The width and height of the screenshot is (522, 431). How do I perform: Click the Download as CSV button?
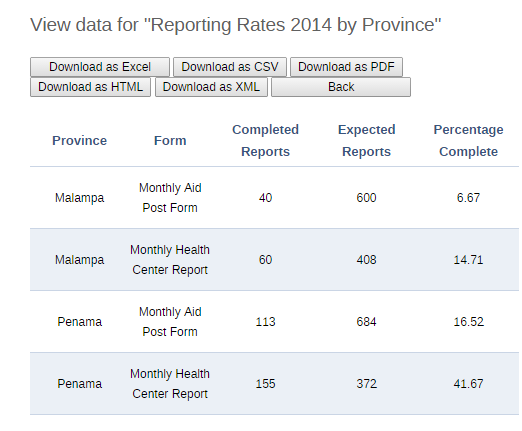pos(230,67)
